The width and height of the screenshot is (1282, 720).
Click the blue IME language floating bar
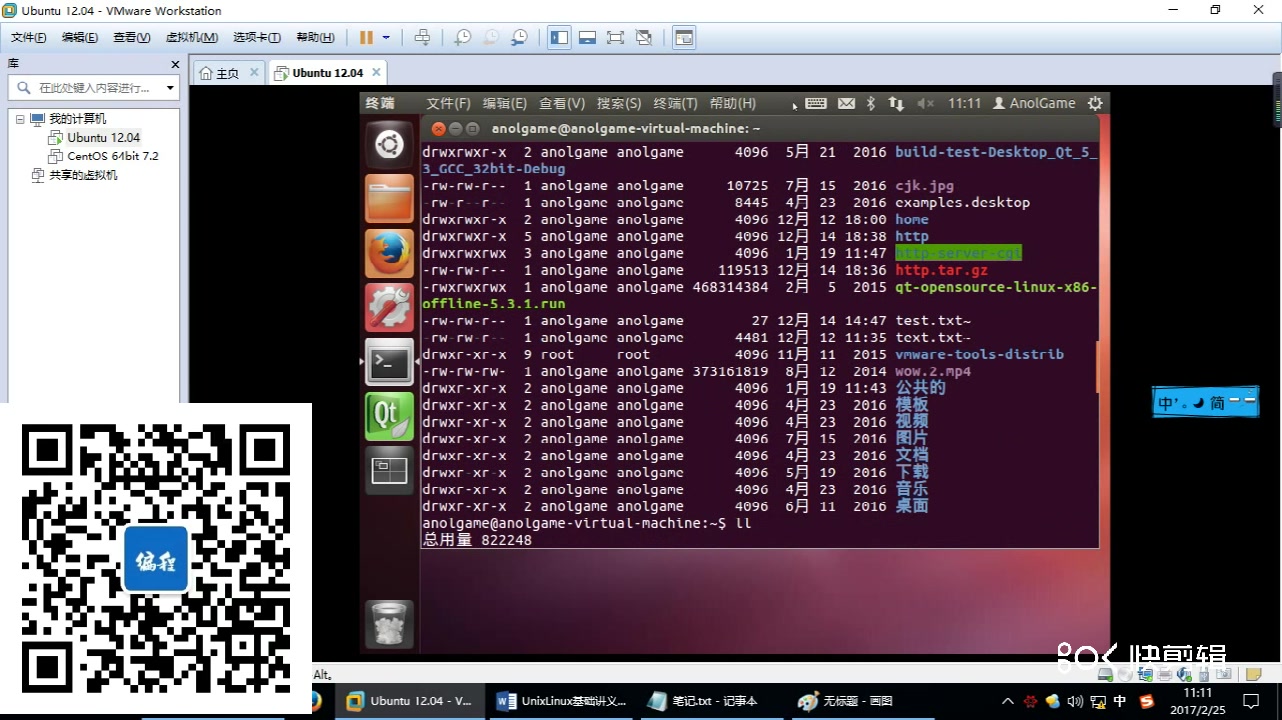pos(1205,403)
